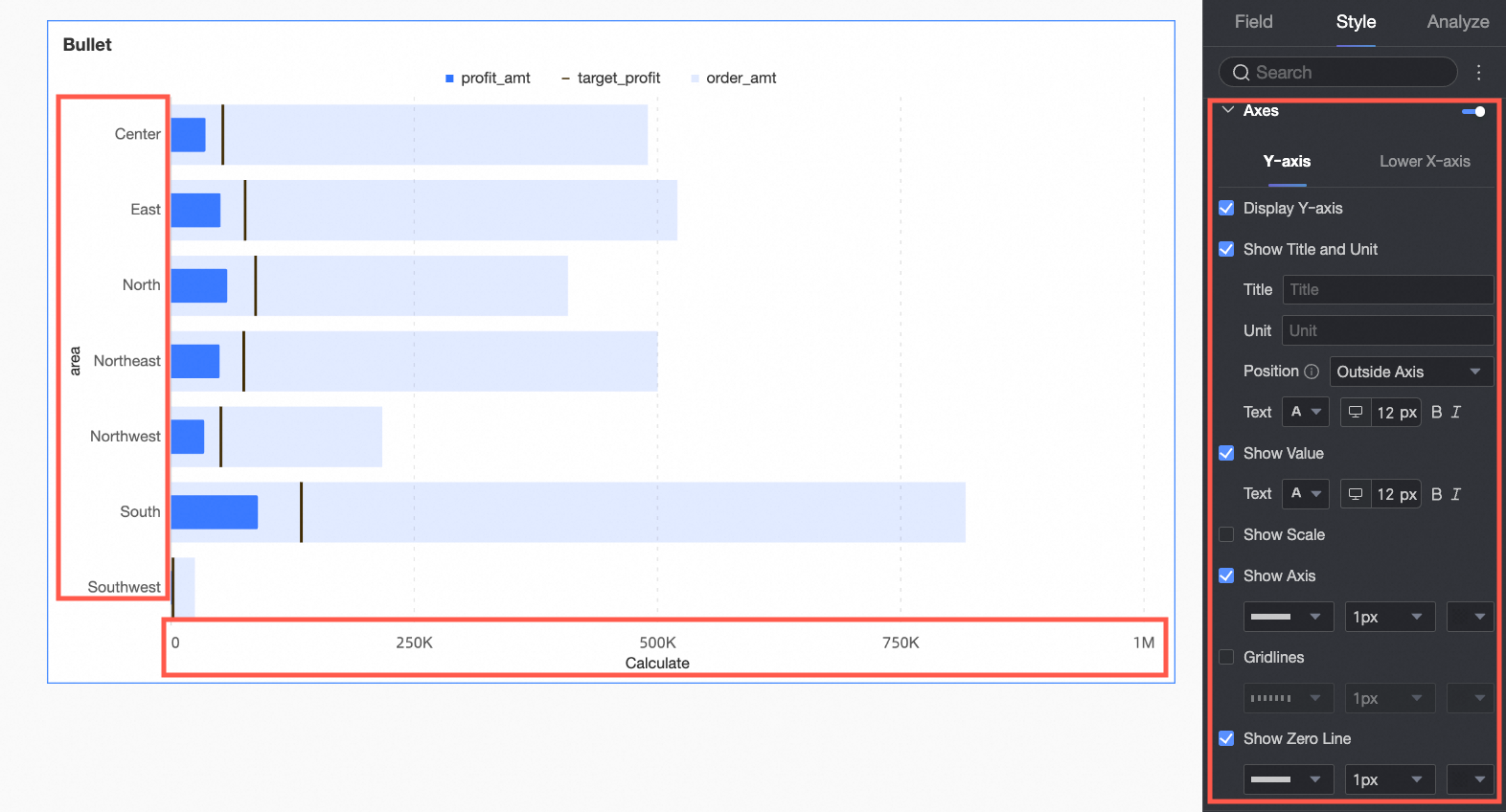
Task: Switch to the Style tab
Action: (x=1356, y=22)
